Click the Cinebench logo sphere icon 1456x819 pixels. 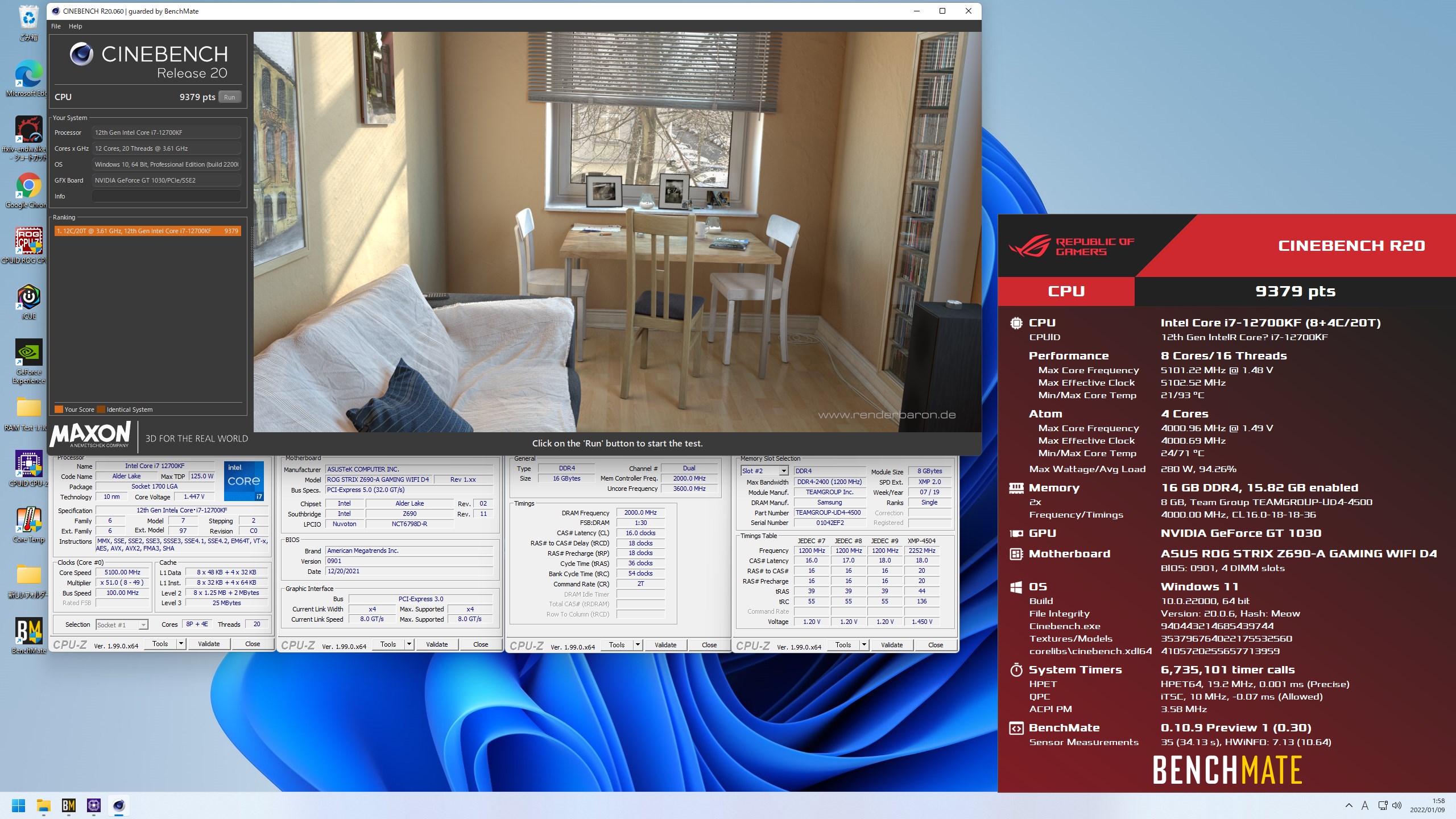pyautogui.click(x=81, y=54)
